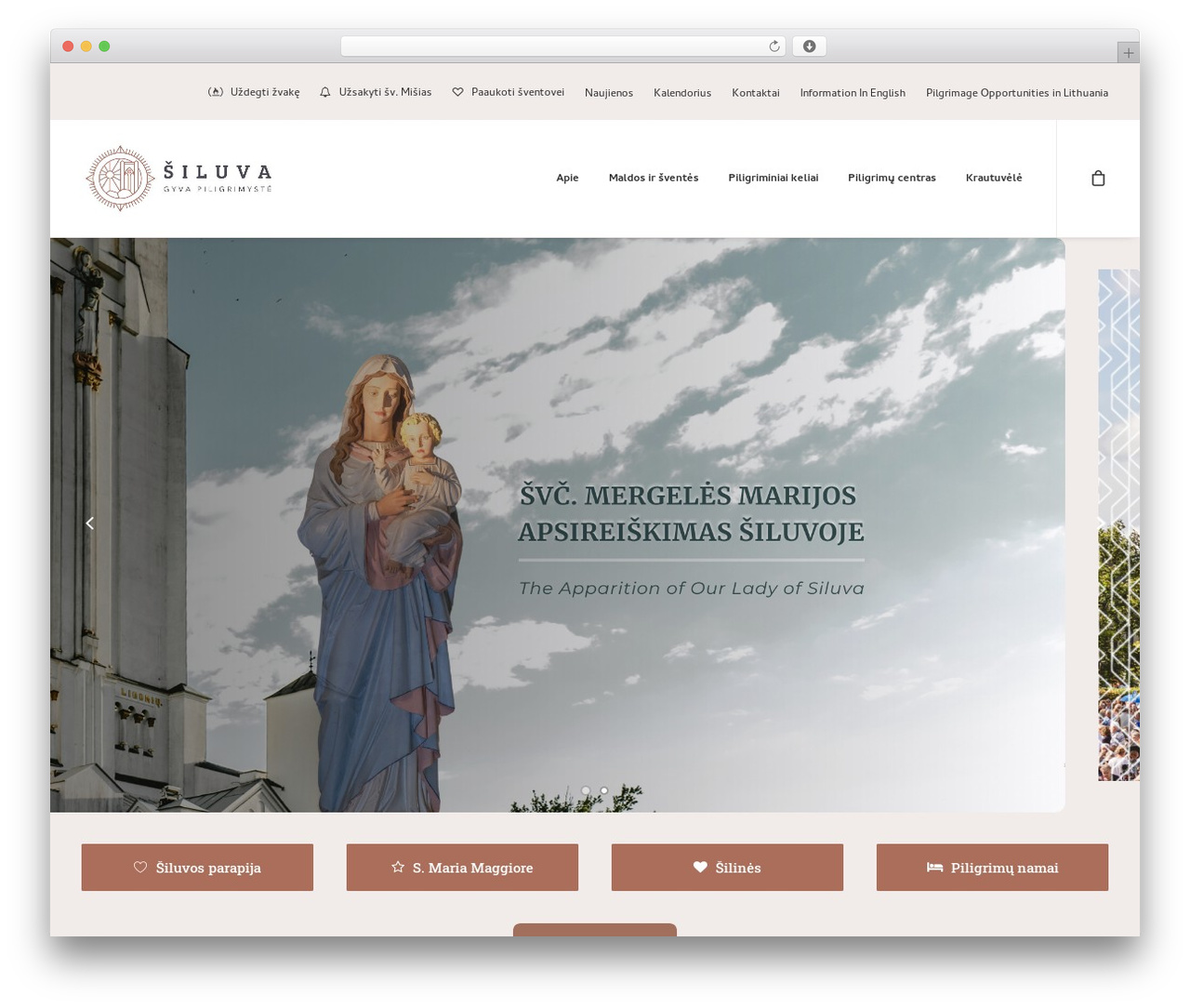
Task: Open the Apie menu
Action: click(567, 178)
